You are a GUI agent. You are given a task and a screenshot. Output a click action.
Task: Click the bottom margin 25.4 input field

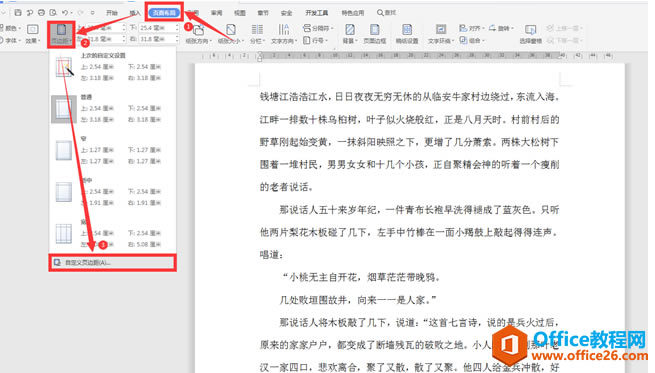pos(158,28)
